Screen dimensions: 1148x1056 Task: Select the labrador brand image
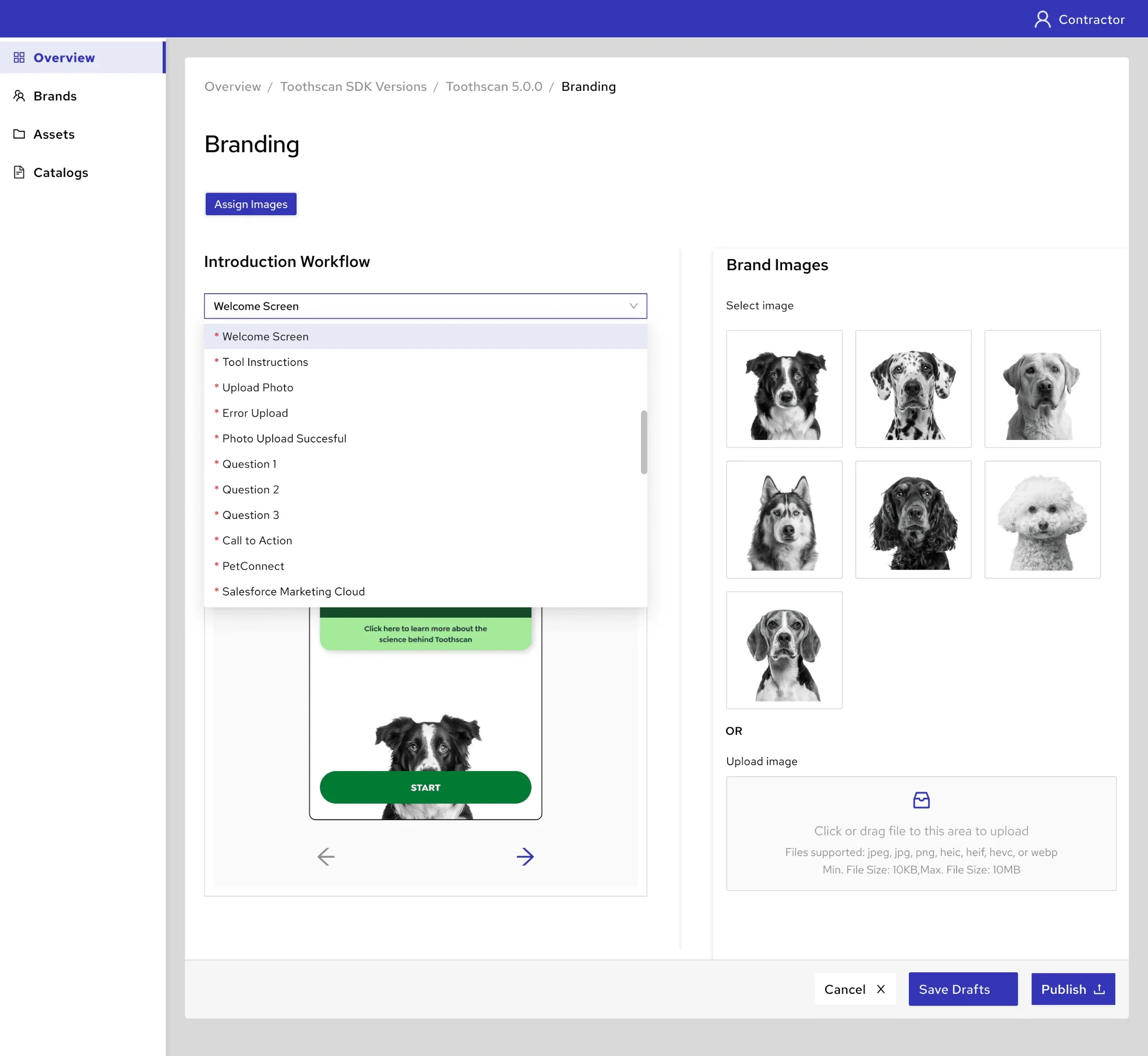click(x=1042, y=389)
